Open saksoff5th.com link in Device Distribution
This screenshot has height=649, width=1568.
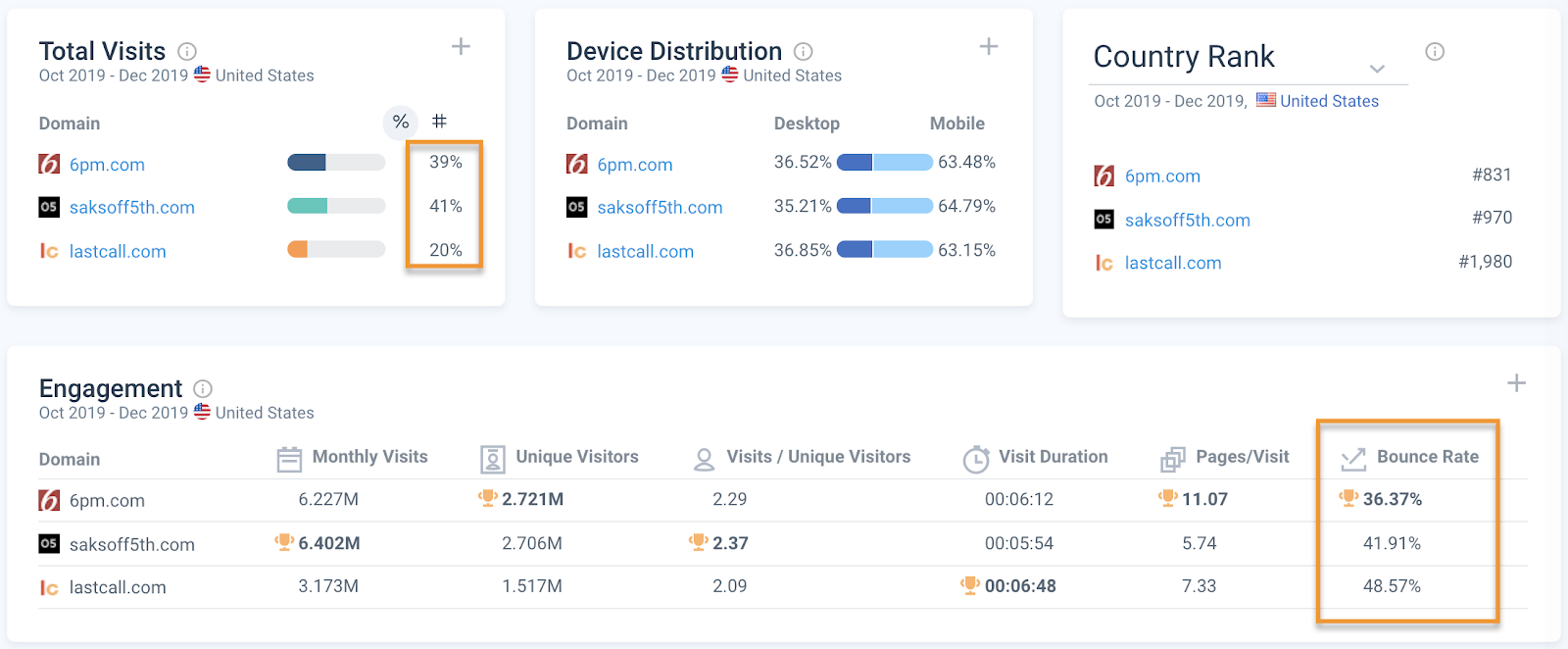(660, 208)
